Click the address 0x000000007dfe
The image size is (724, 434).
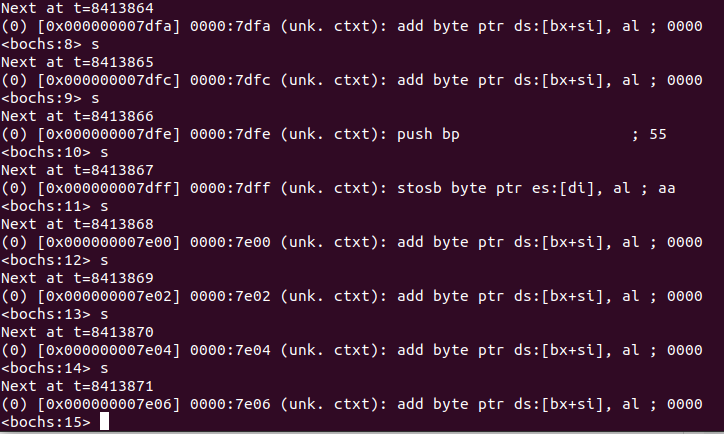109,134
